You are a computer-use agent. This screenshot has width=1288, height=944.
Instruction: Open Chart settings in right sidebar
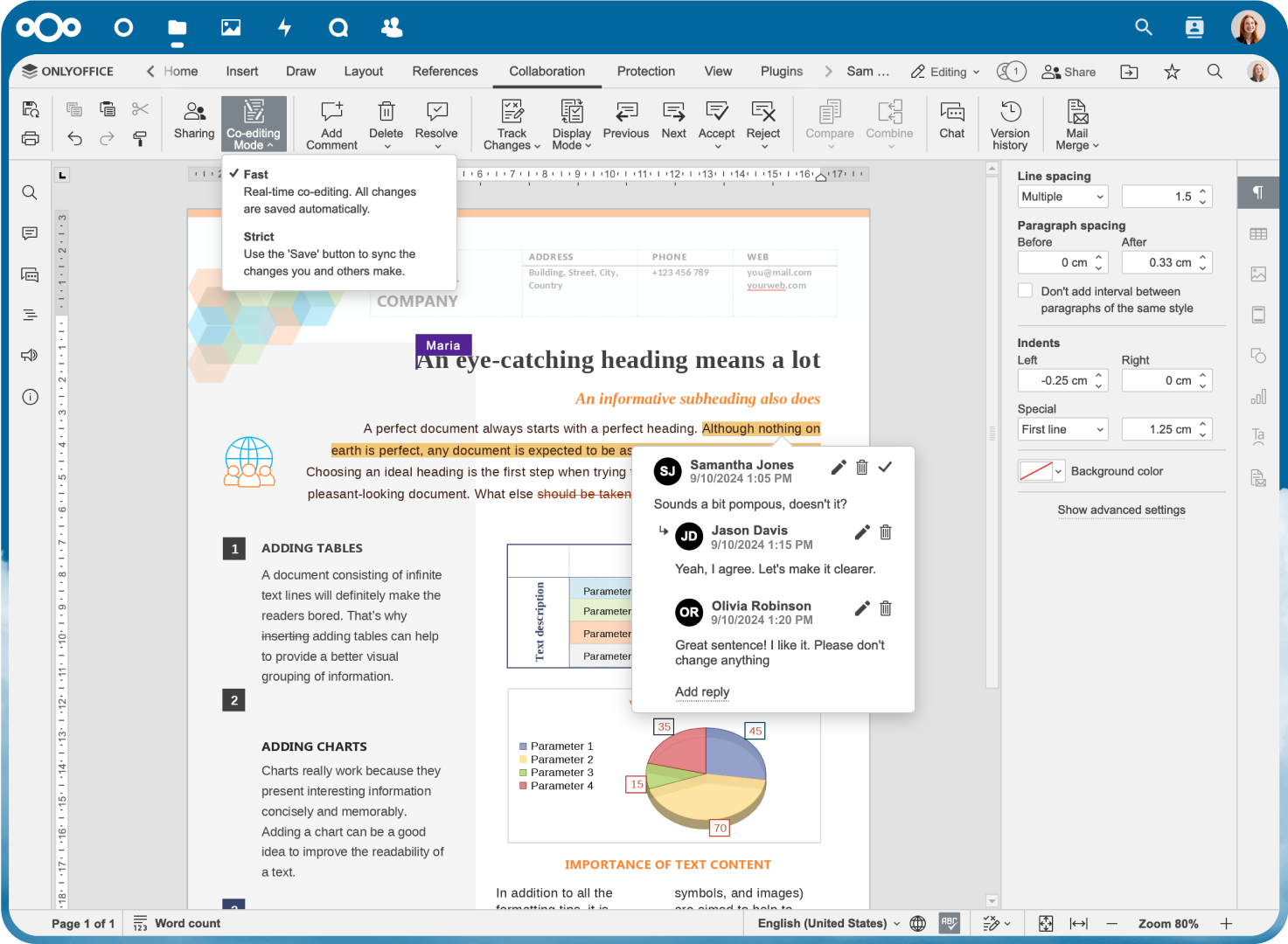click(1257, 395)
